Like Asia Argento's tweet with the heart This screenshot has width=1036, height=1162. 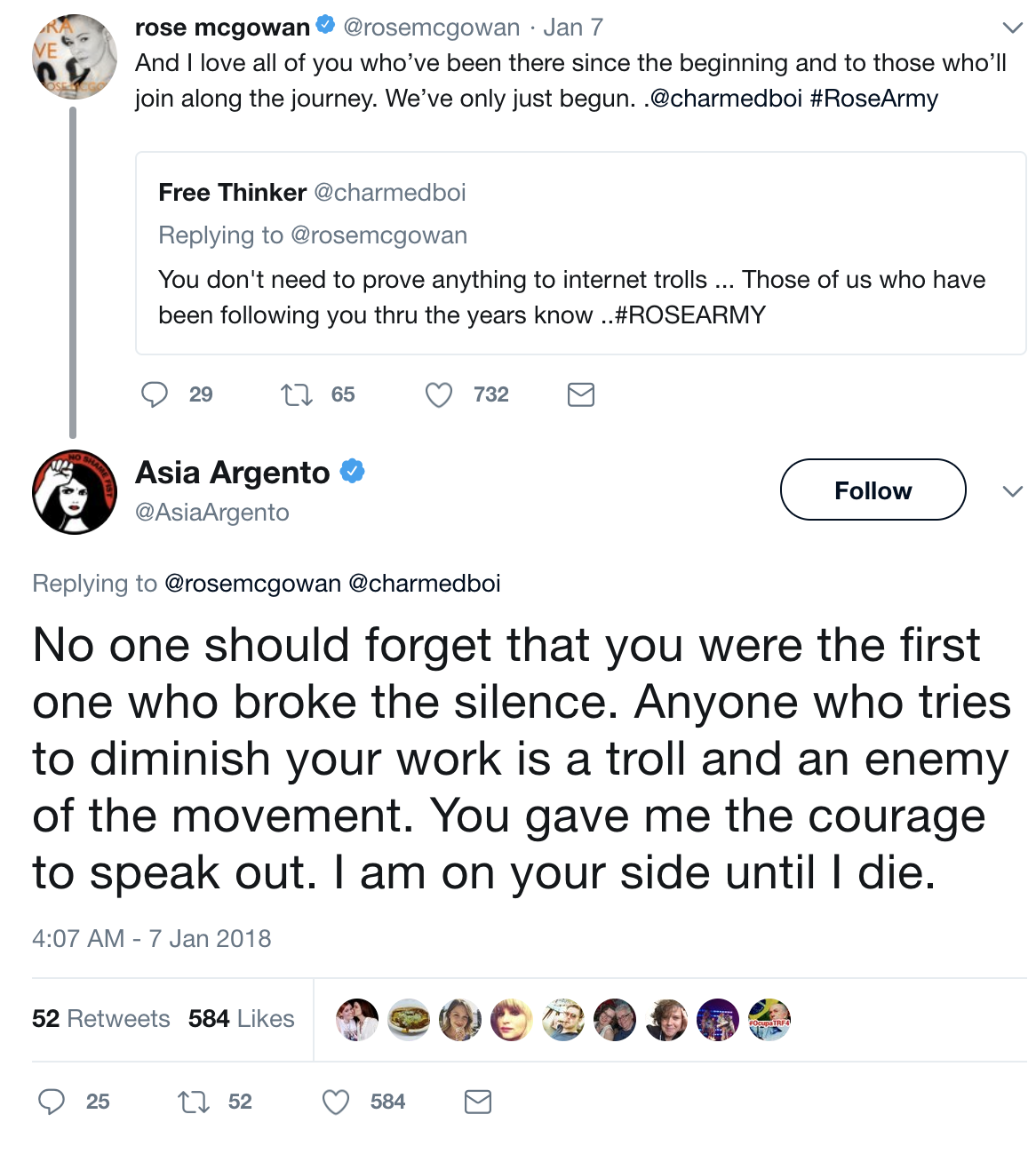pos(336,1102)
